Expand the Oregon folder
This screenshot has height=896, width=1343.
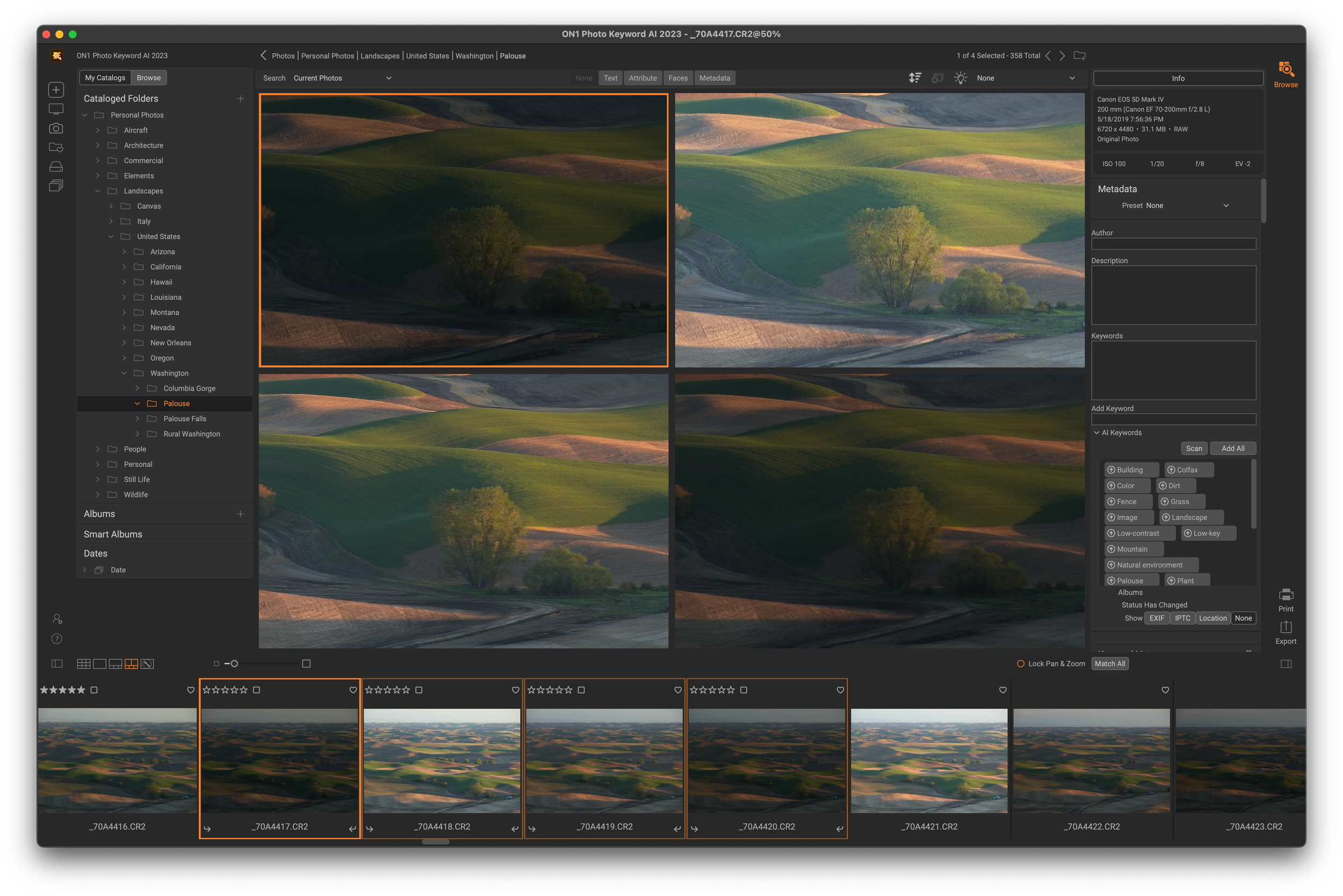124,358
